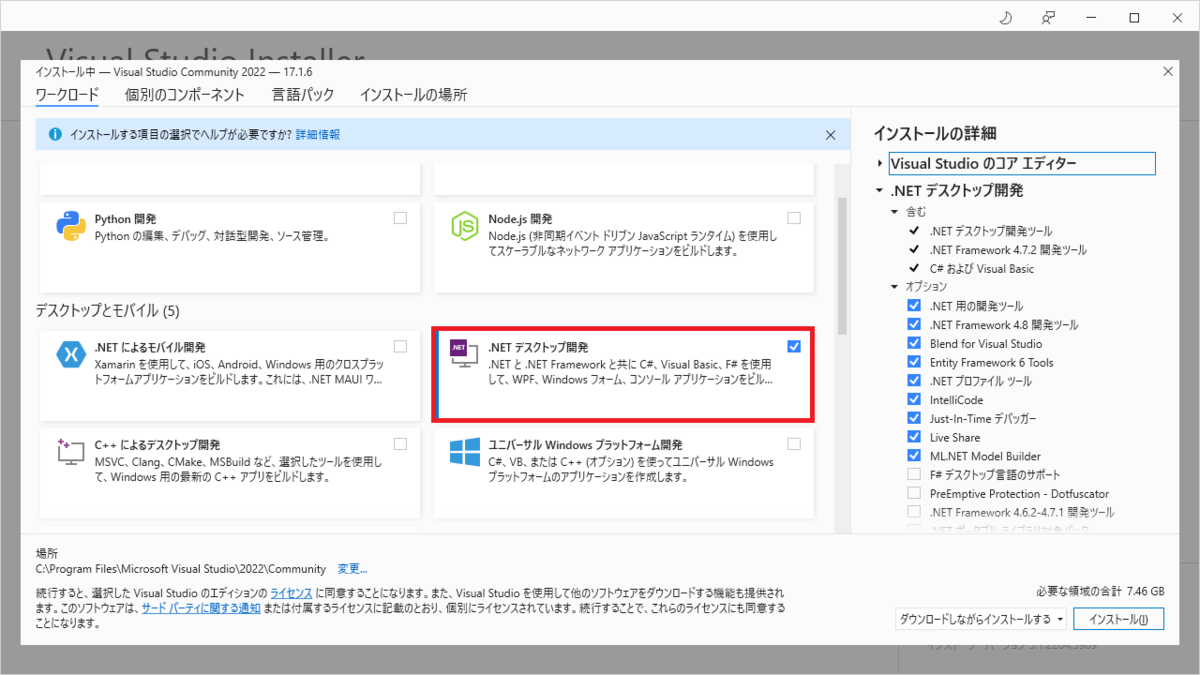1200x675 pixels.
Task: Click the C++ desktop development workload icon
Action: click(x=71, y=453)
